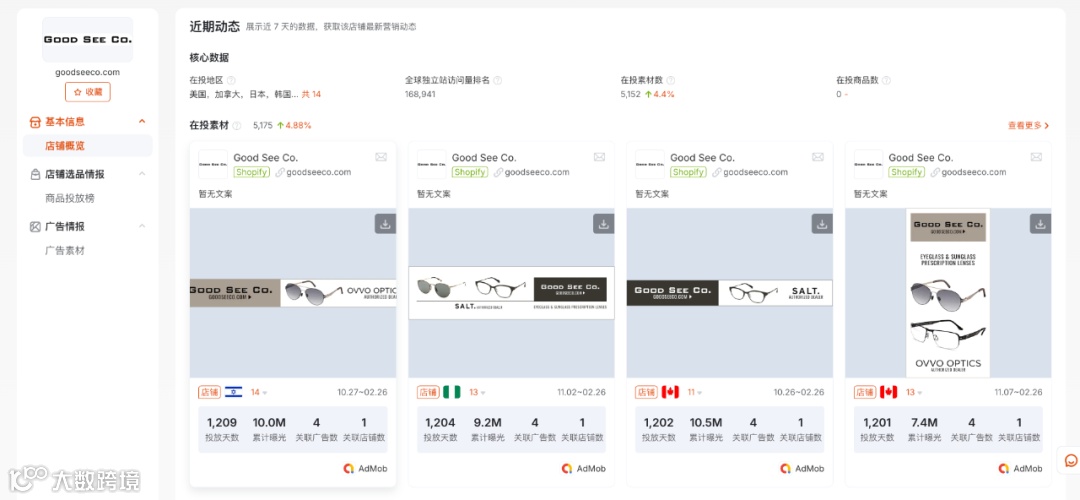Expand the 11 regions dropdown on third card

click(694, 393)
